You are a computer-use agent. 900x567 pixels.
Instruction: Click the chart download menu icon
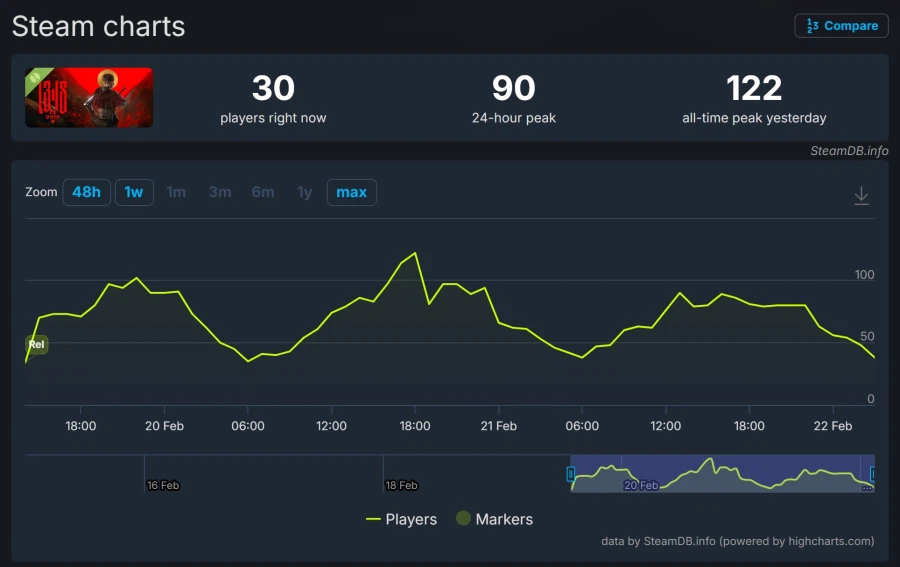pyautogui.click(x=861, y=196)
